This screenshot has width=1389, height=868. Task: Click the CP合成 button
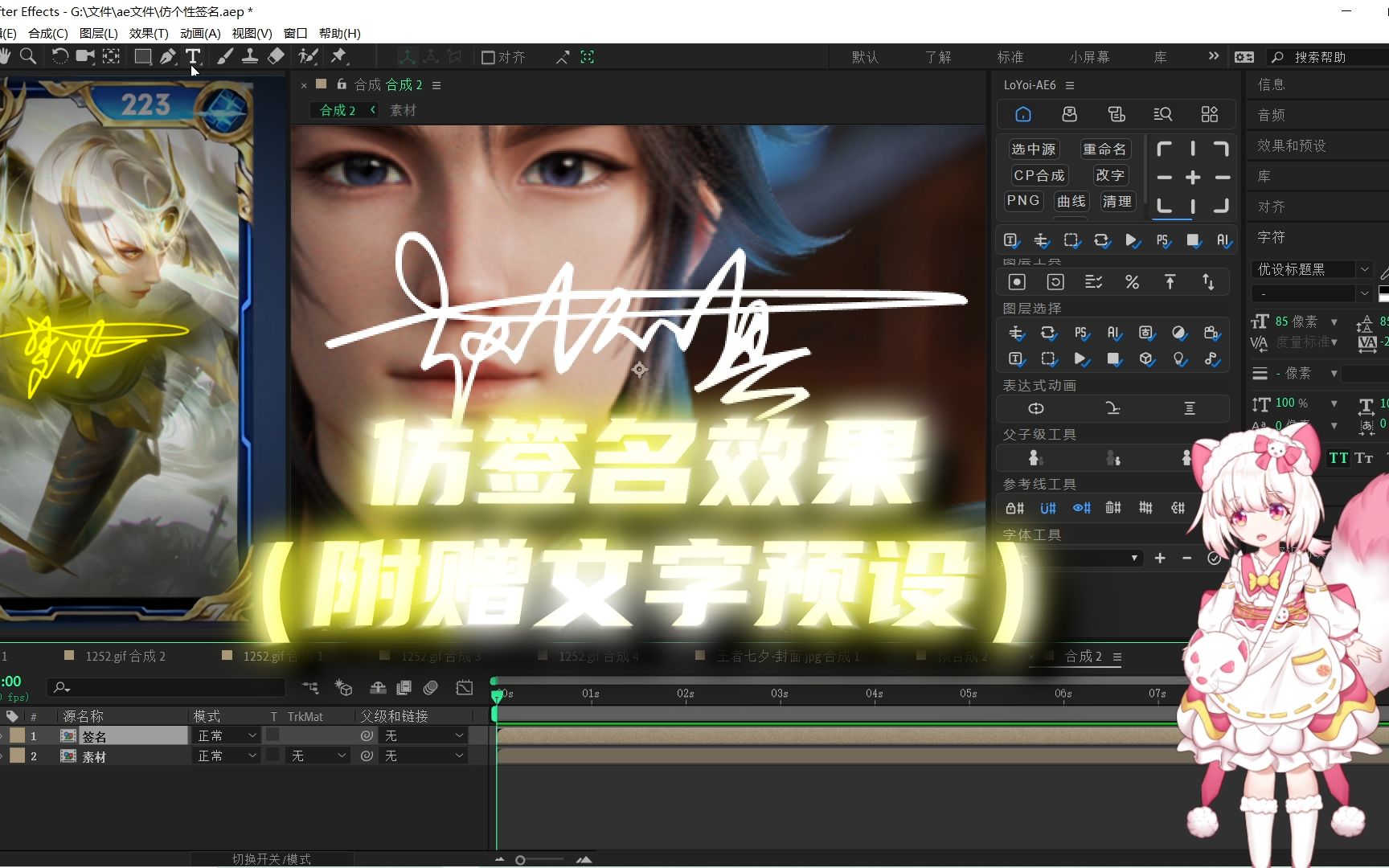[1039, 175]
